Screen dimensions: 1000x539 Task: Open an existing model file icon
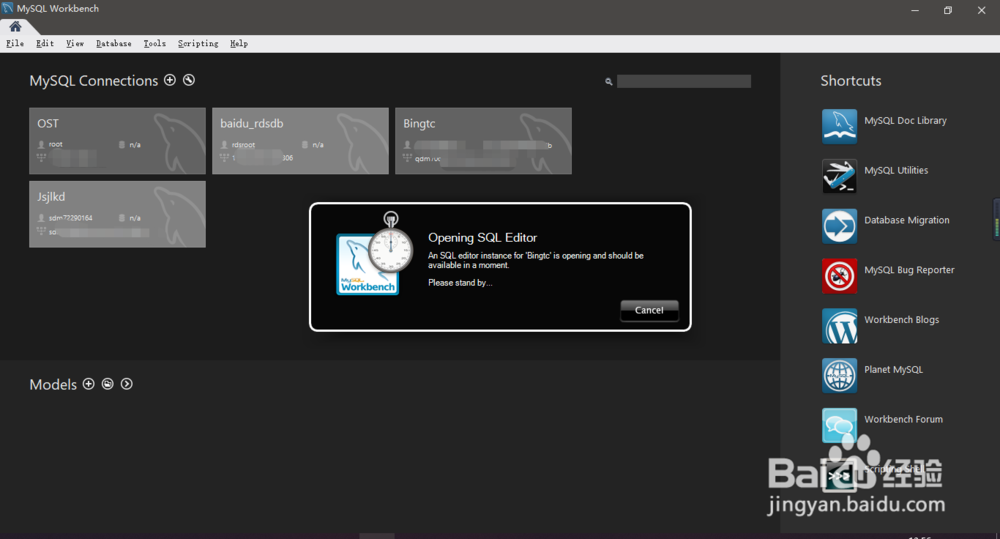pyautogui.click(x=108, y=383)
